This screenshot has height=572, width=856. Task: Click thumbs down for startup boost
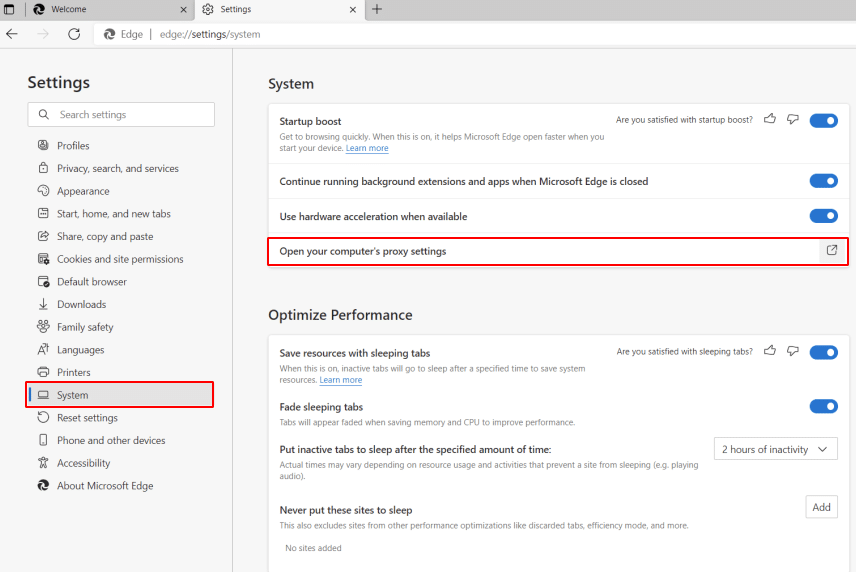[x=793, y=120]
